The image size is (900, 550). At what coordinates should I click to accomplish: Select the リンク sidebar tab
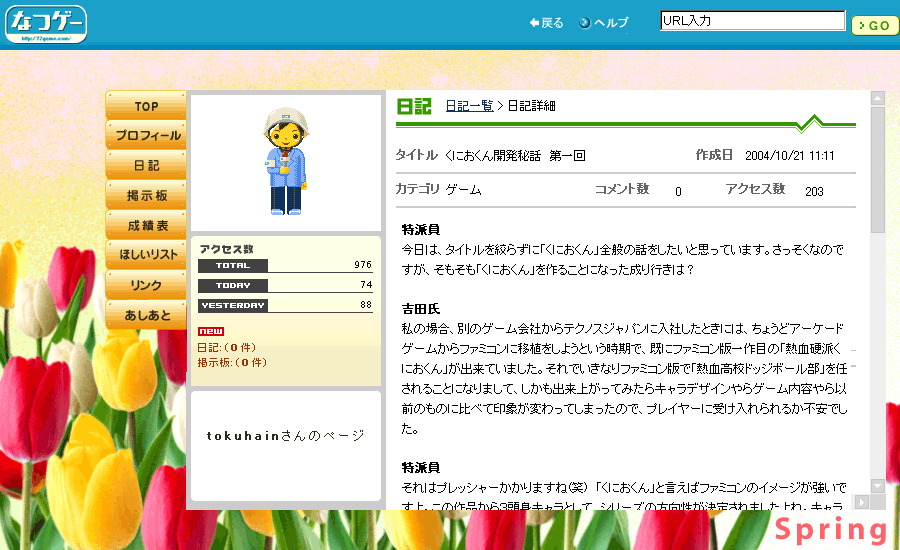pos(146,285)
